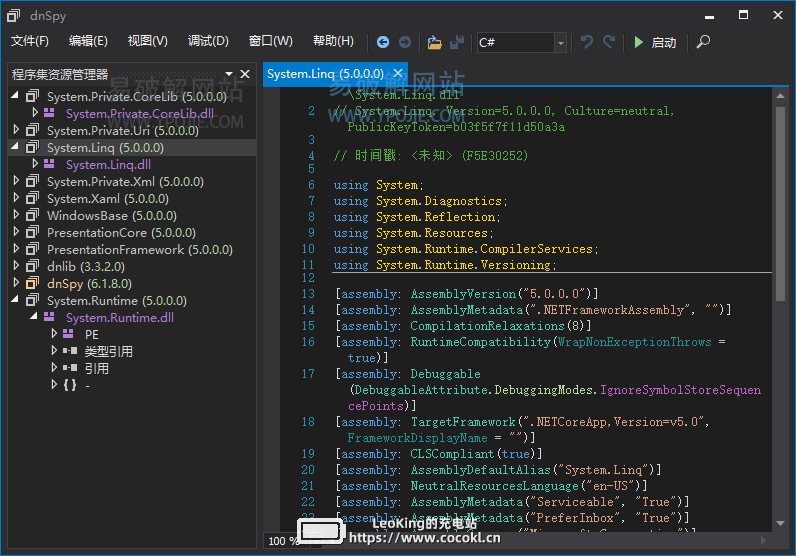The width and height of the screenshot is (796, 556).
Task: Click the dnSpy application title bar icon
Action: (14, 16)
